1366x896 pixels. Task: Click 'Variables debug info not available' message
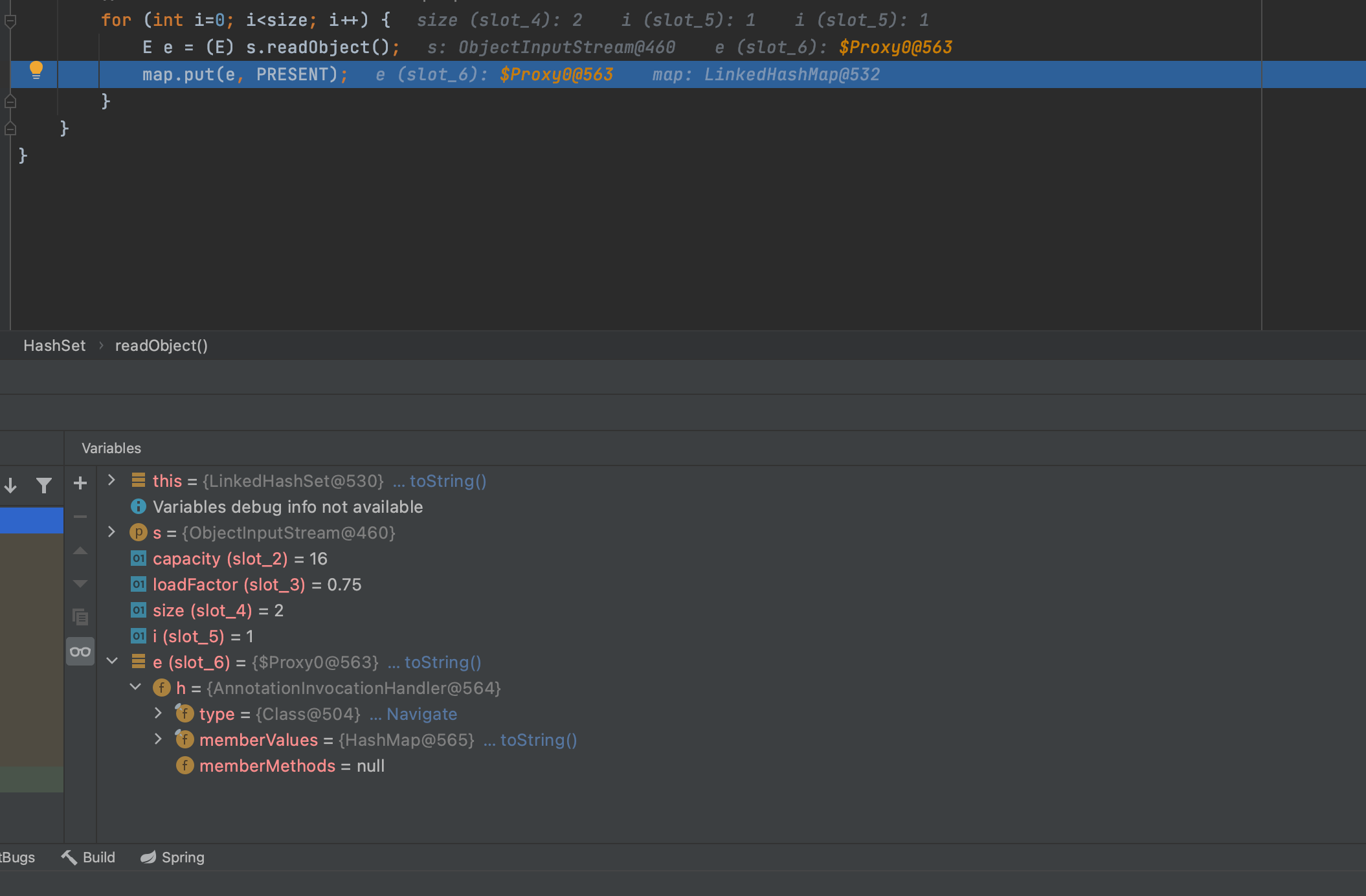287,507
